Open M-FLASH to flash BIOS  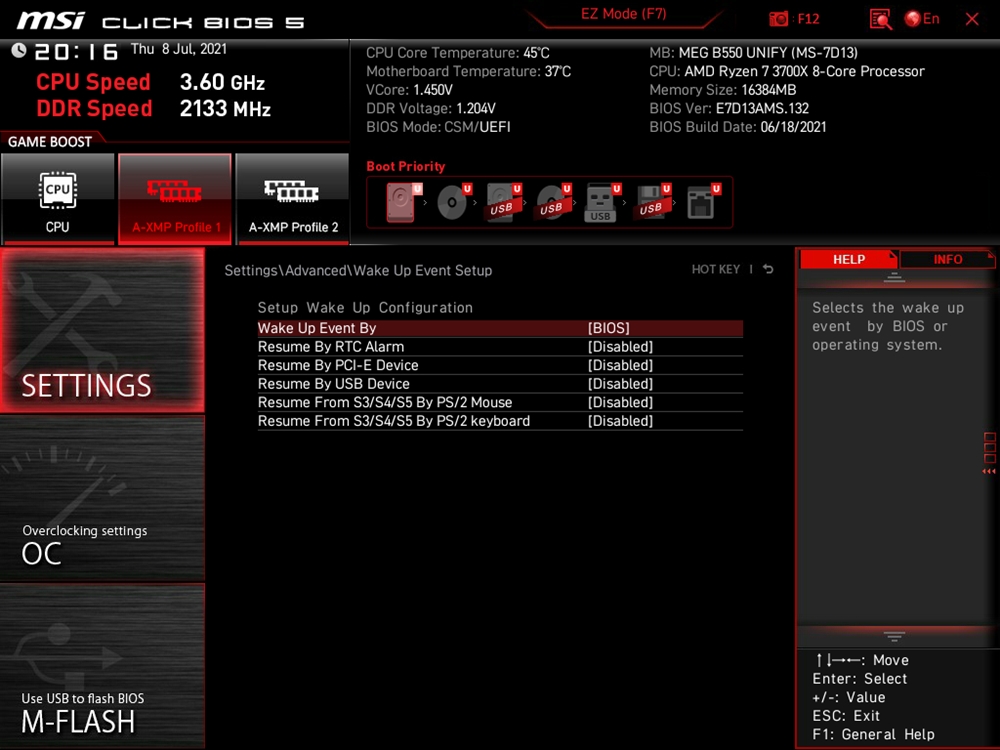[102, 666]
